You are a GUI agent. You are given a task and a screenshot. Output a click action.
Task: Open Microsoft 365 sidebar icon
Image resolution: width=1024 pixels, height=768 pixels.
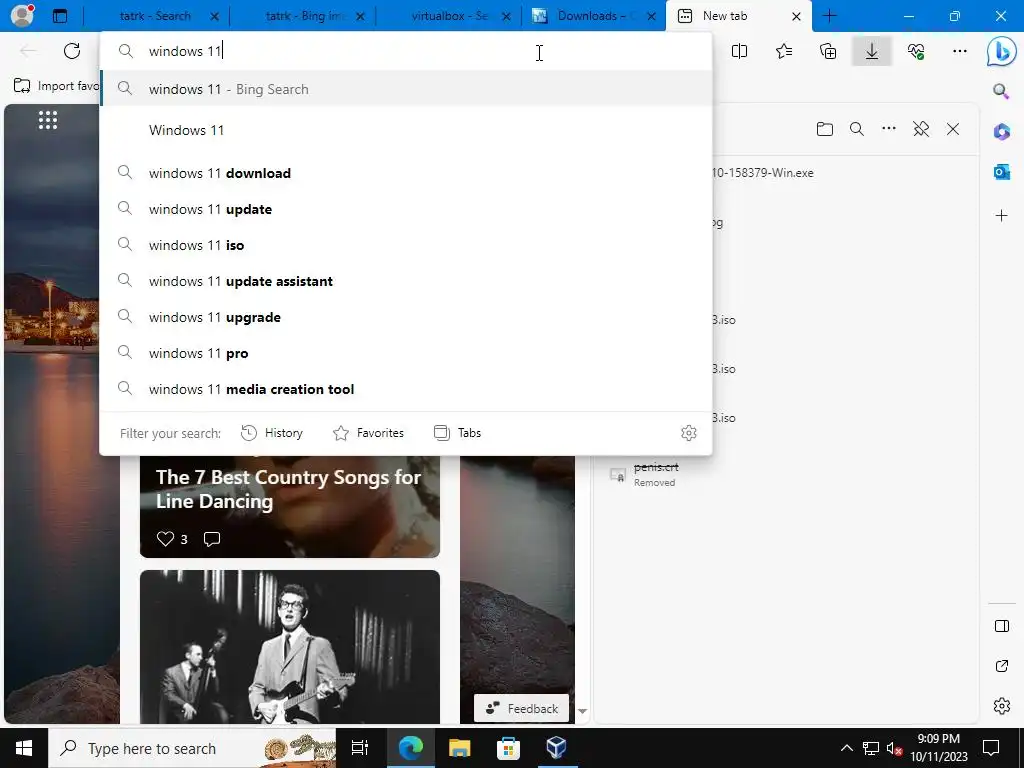click(1001, 132)
